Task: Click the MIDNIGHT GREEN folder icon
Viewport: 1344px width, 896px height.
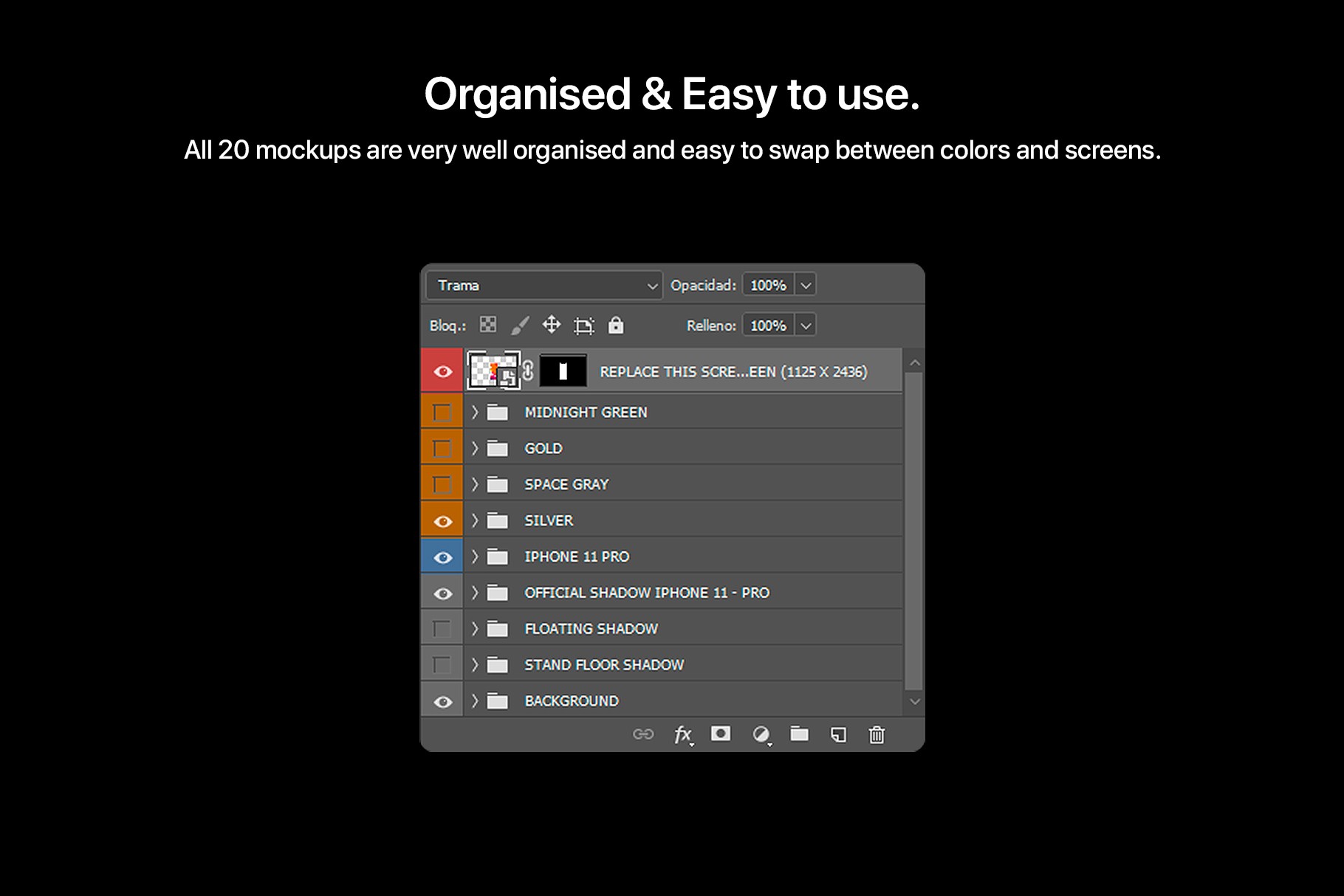Action: [498, 412]
